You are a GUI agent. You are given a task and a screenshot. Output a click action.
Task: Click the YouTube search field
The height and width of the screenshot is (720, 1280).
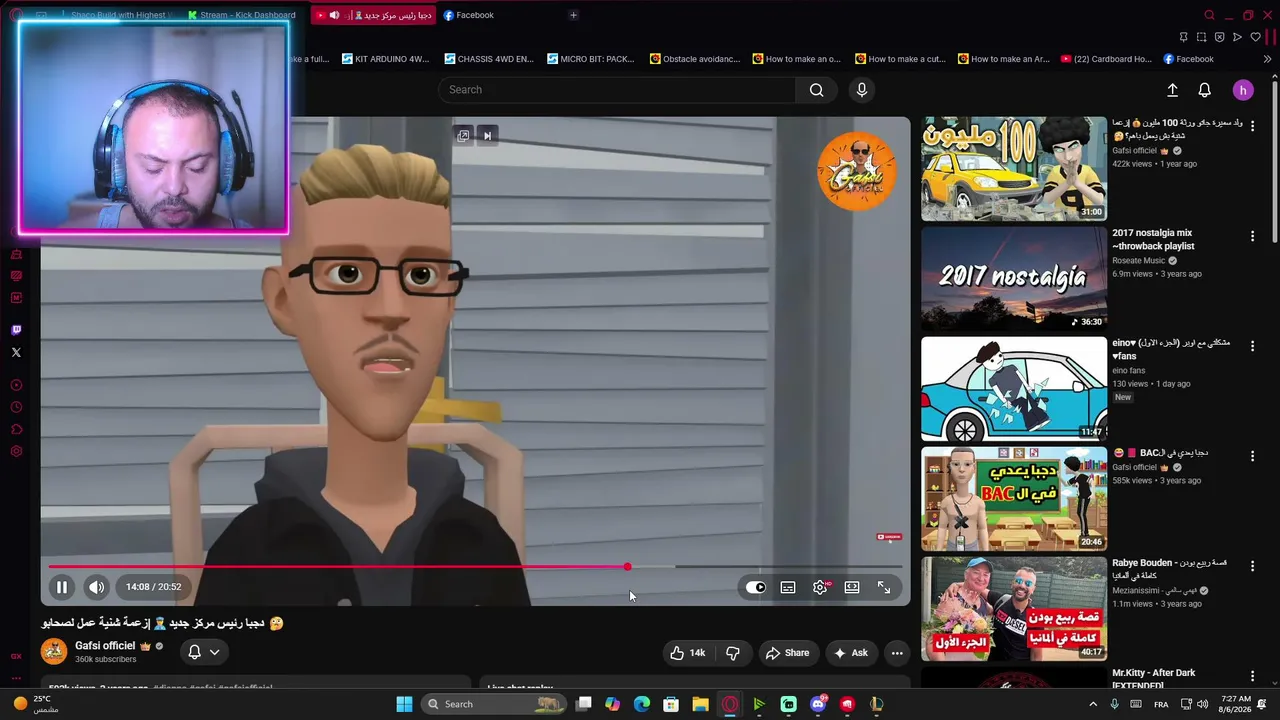617,90
